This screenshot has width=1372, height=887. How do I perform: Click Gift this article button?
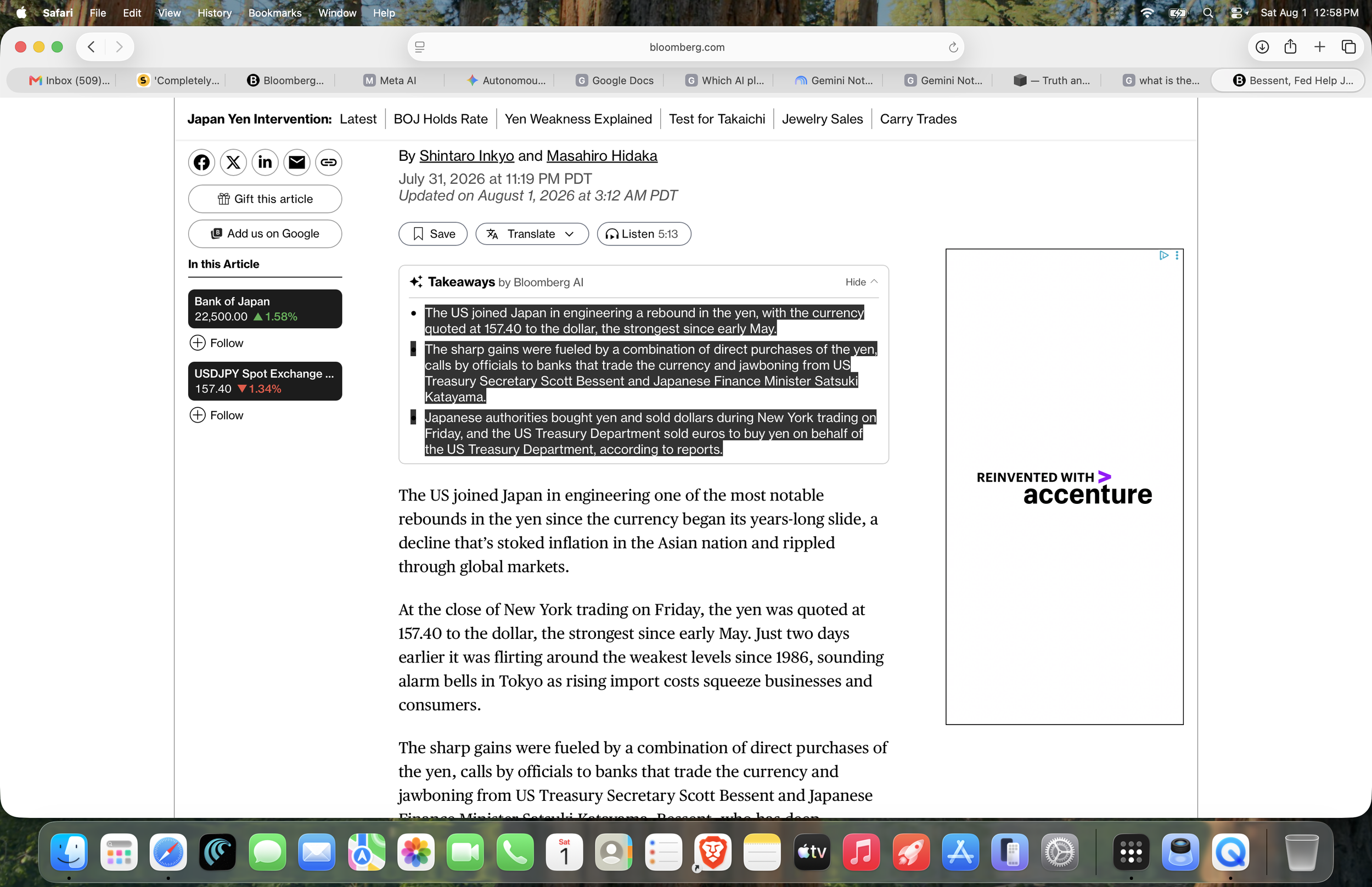point(265,199)
